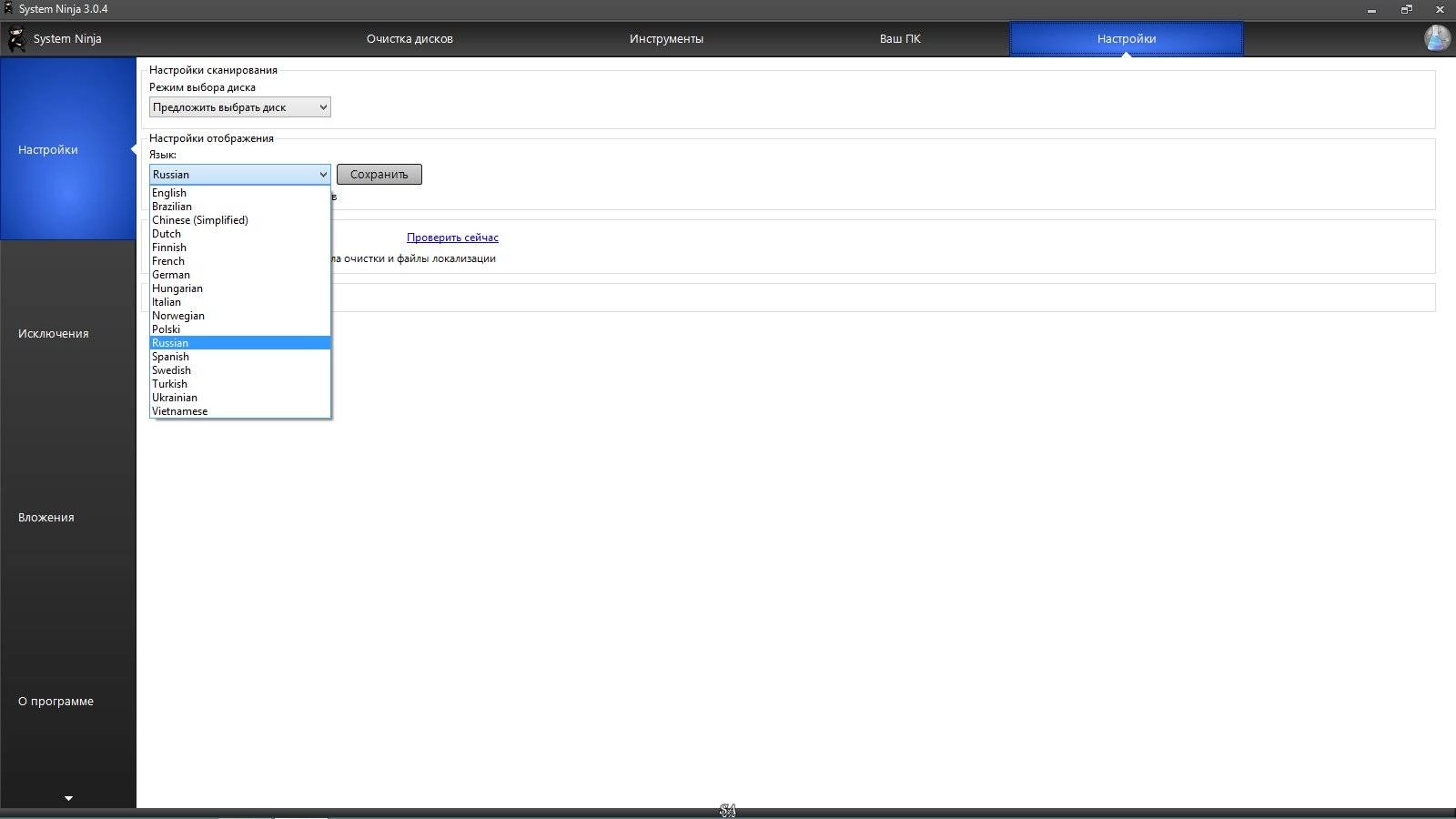Viewport: 1456px width, 819px height.
Task: Click the Проверить сейчас link
Action: (452, 238)
